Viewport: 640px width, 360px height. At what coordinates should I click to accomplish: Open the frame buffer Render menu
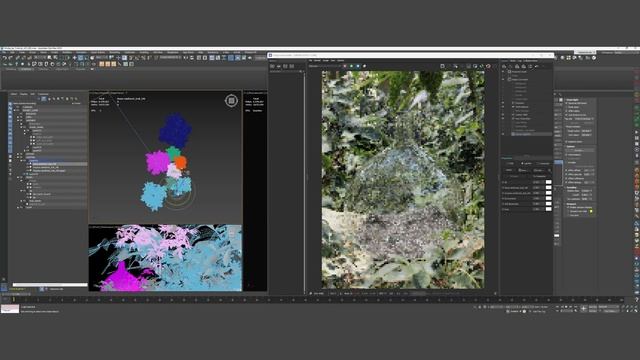(317, 60)
